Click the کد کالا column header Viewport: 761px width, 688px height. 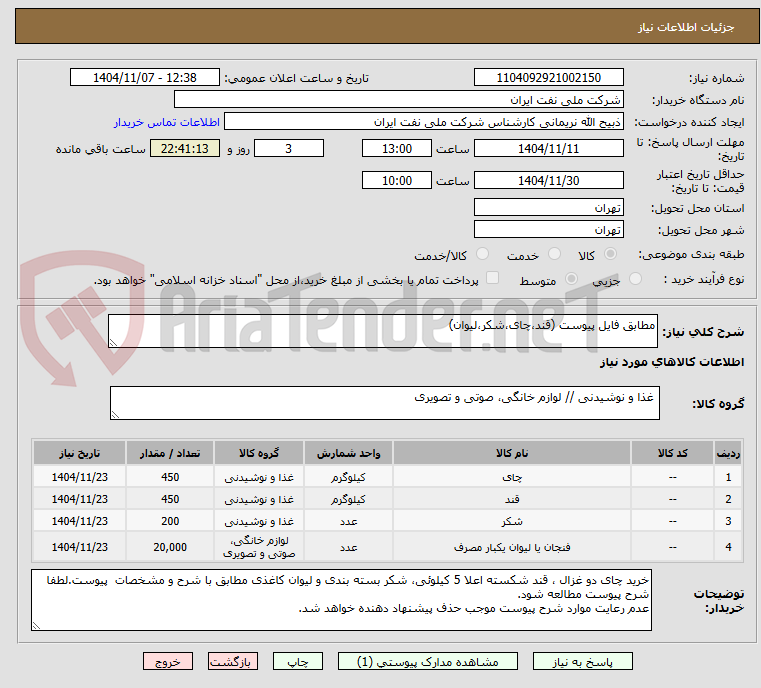[x=672, y=453]
